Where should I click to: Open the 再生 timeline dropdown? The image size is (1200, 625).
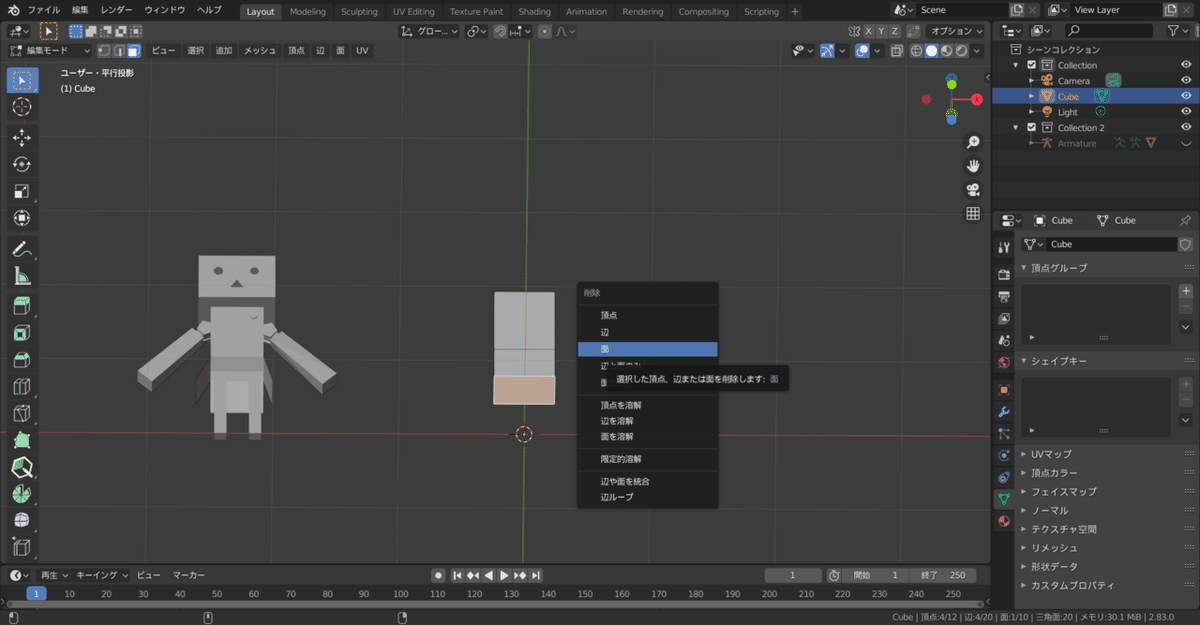pyautogui.click(x=53, y=575)
